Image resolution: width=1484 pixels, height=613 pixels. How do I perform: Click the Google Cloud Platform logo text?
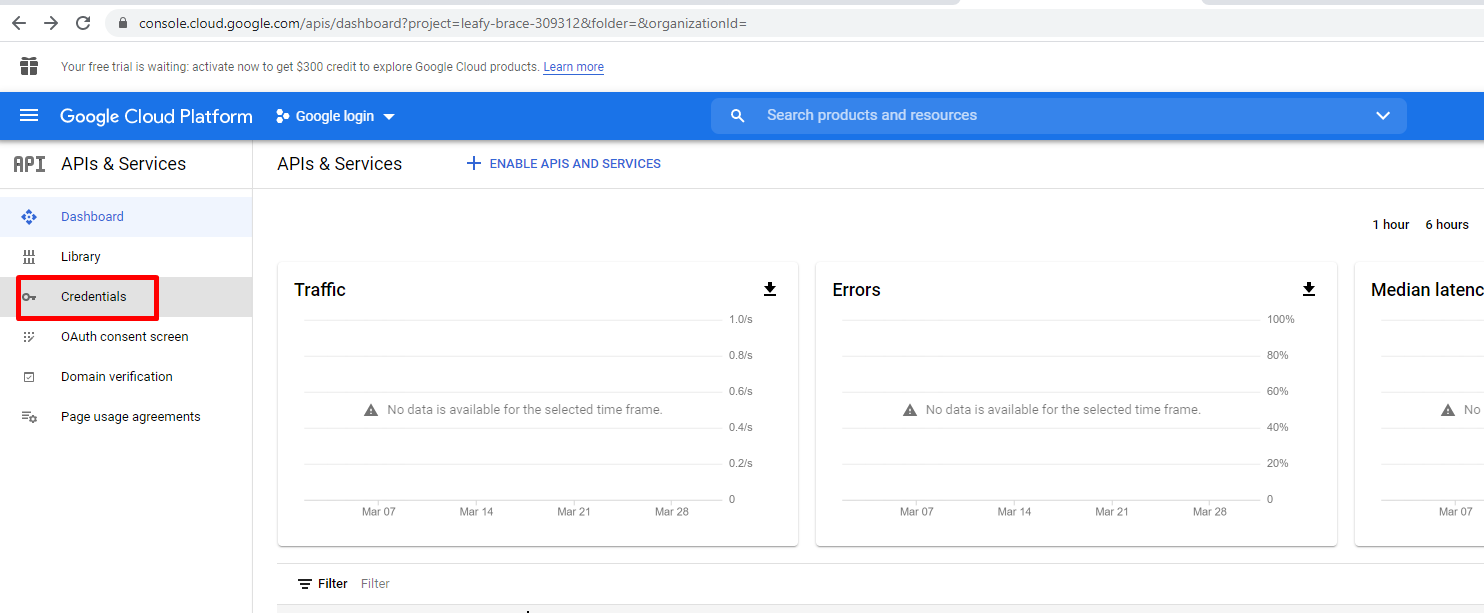point(156,116)
